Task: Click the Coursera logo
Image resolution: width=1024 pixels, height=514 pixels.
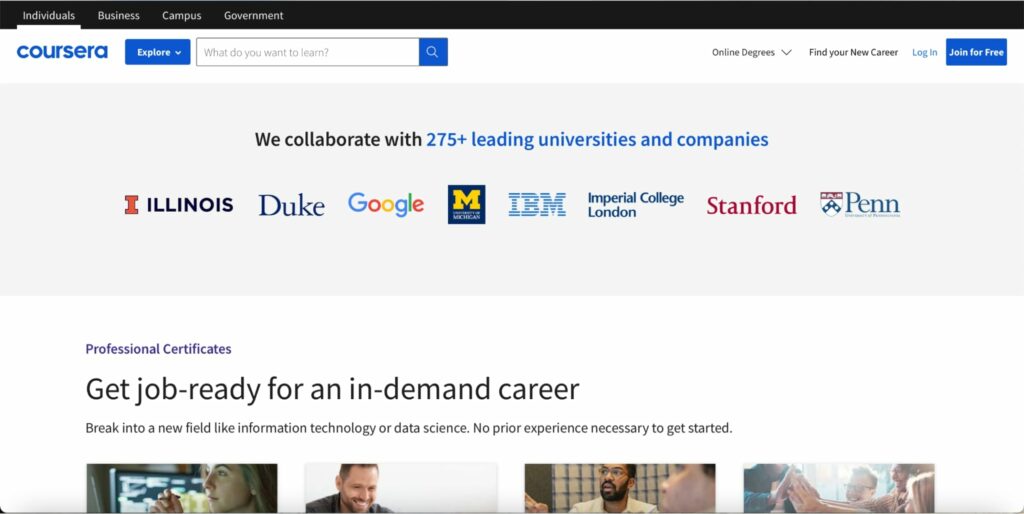Action: point(62,52)
